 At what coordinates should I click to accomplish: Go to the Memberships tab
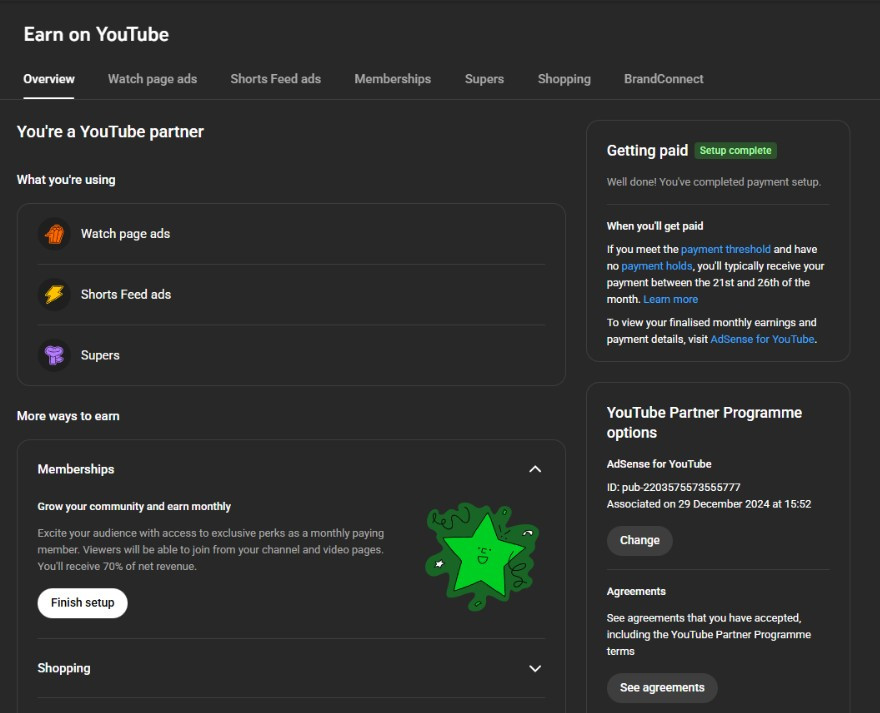tap(392, 79)
